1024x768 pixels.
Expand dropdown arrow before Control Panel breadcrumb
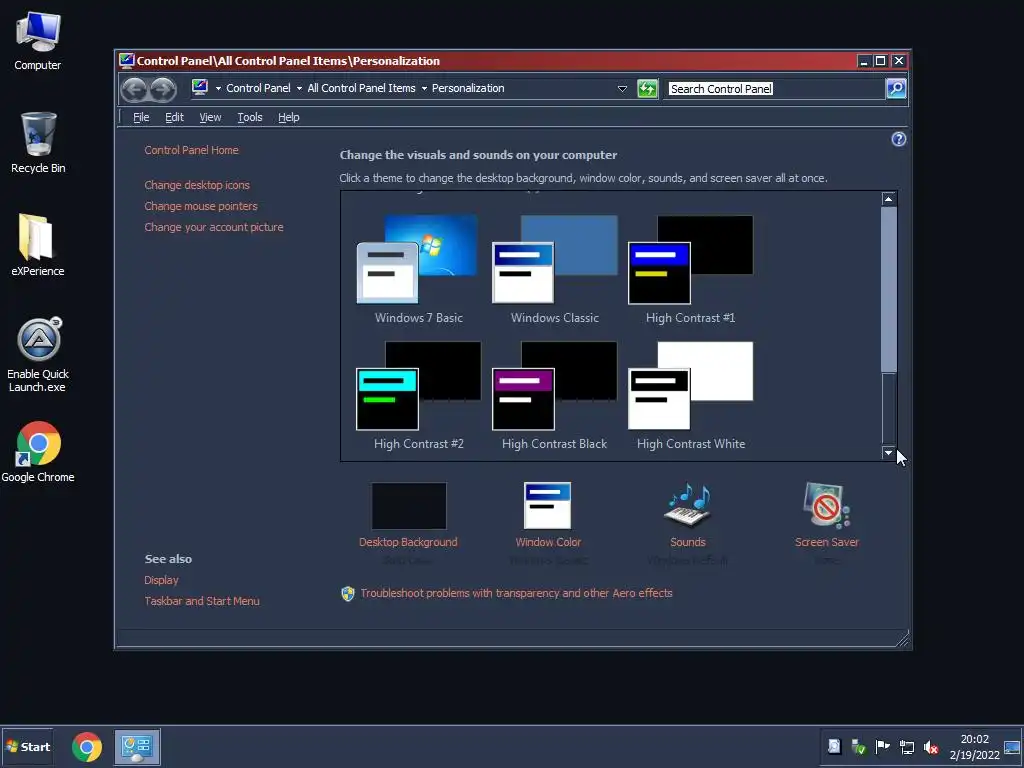coord(218,88)
